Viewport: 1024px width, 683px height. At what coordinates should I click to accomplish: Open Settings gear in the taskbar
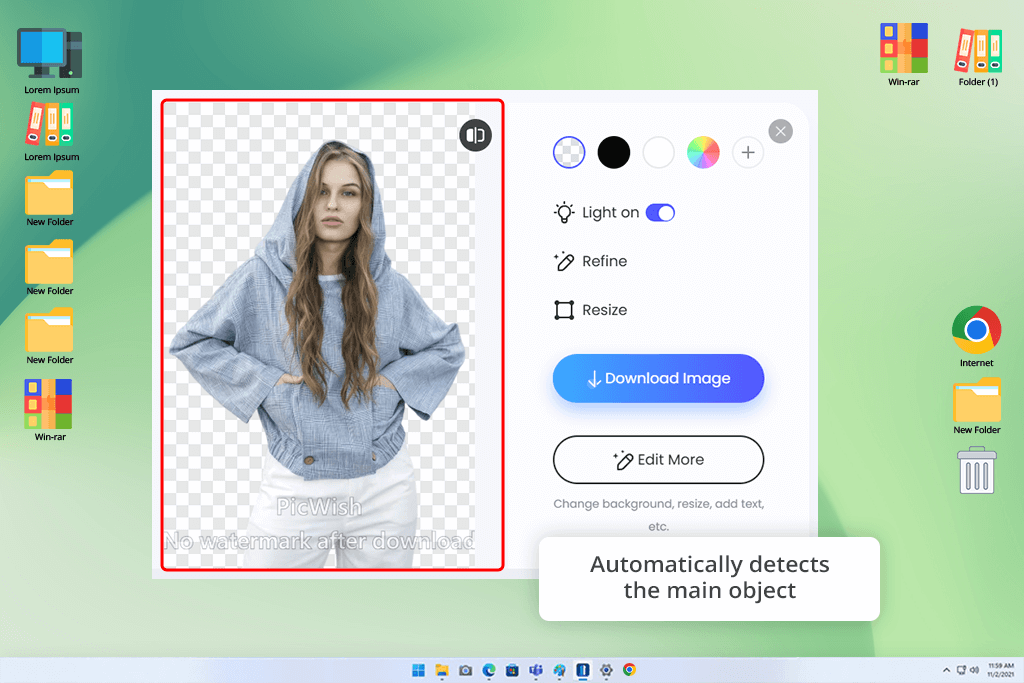tap(606, 670)
